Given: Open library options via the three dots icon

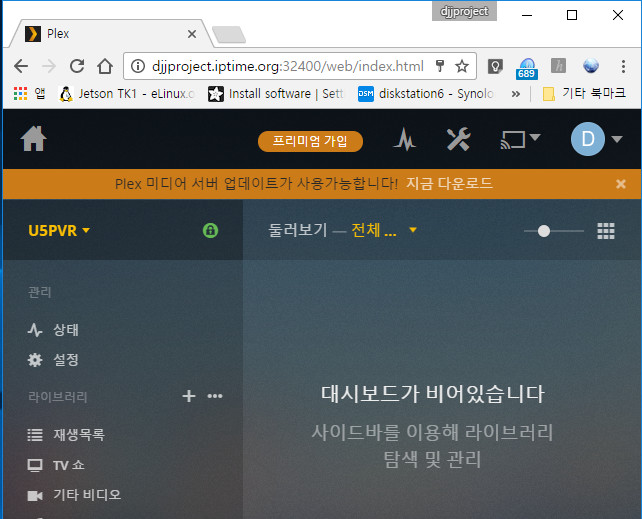Looking at the screenshot, I should [215, 396].
